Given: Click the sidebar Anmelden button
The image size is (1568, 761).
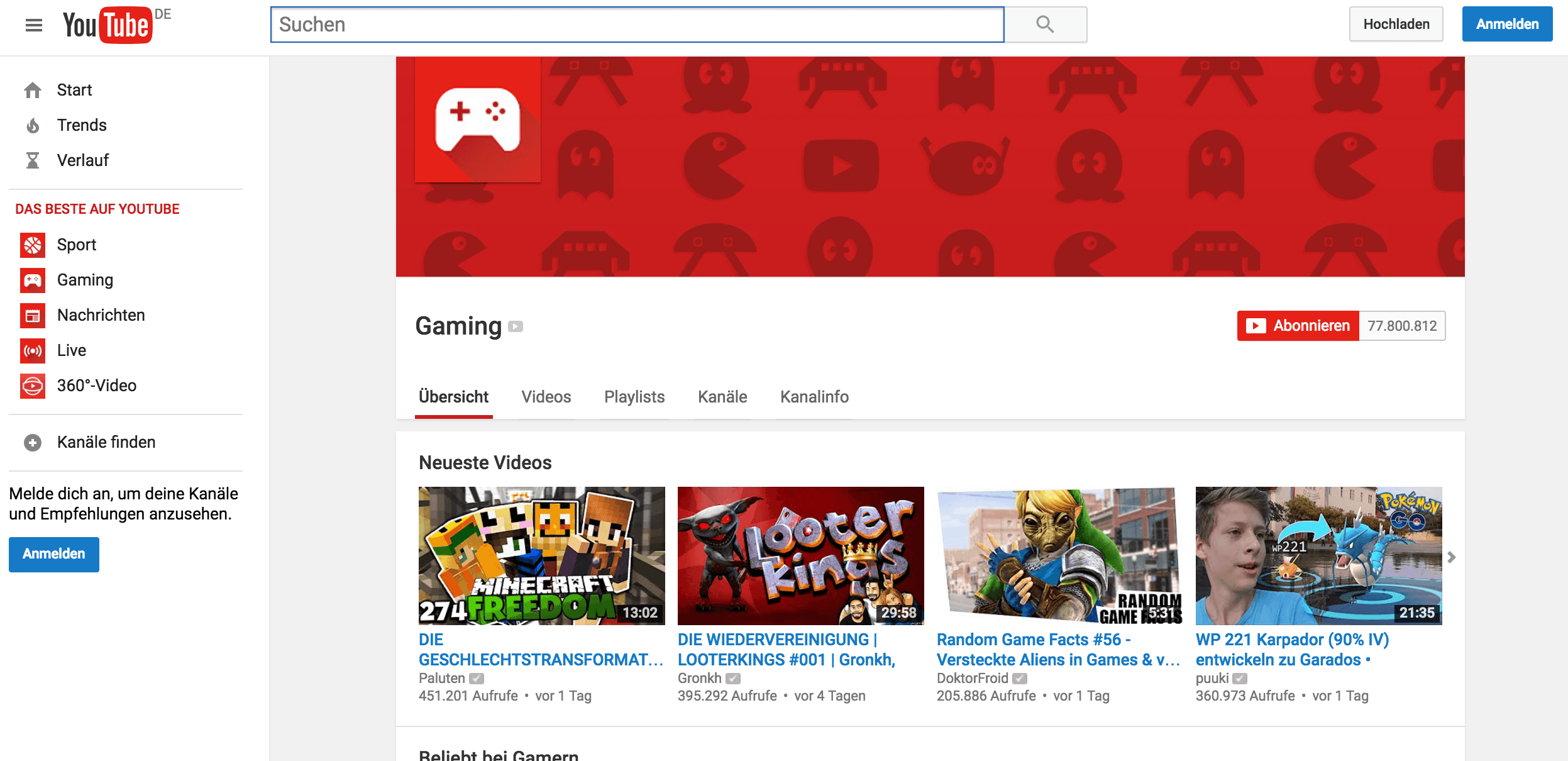Looking at the screenshot, I should (54, 554).
